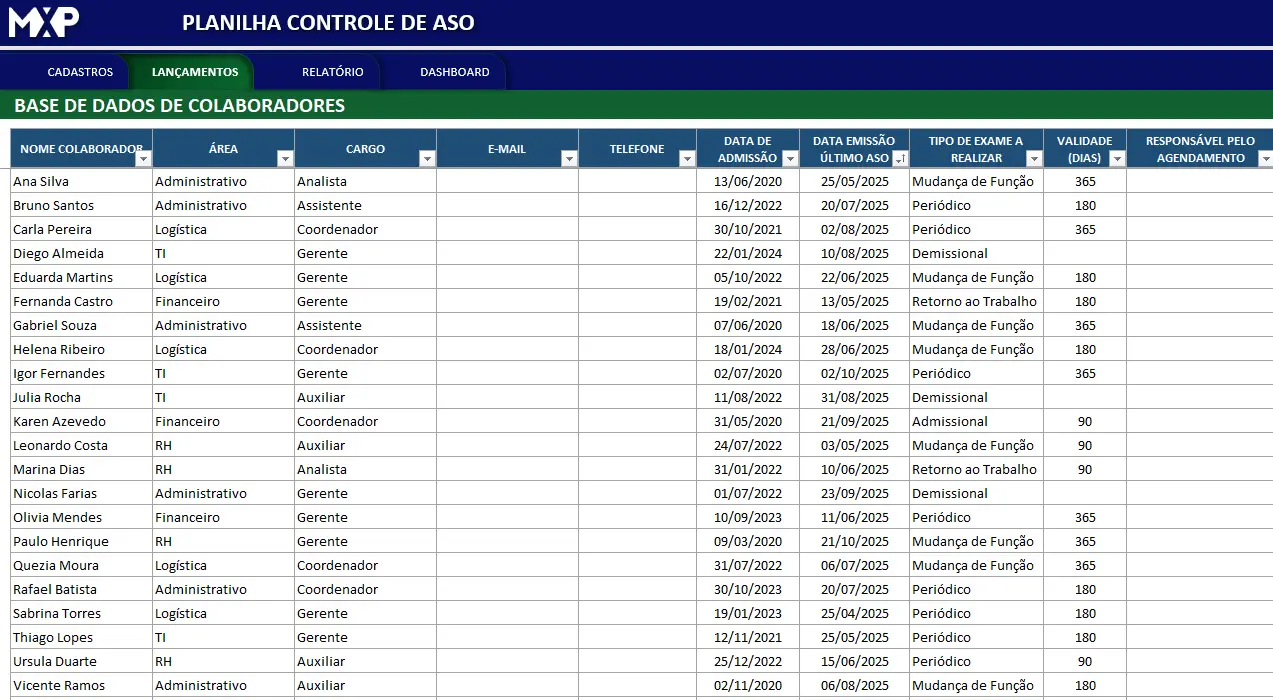Click the telefone cell for Carla Pereira

637,230
